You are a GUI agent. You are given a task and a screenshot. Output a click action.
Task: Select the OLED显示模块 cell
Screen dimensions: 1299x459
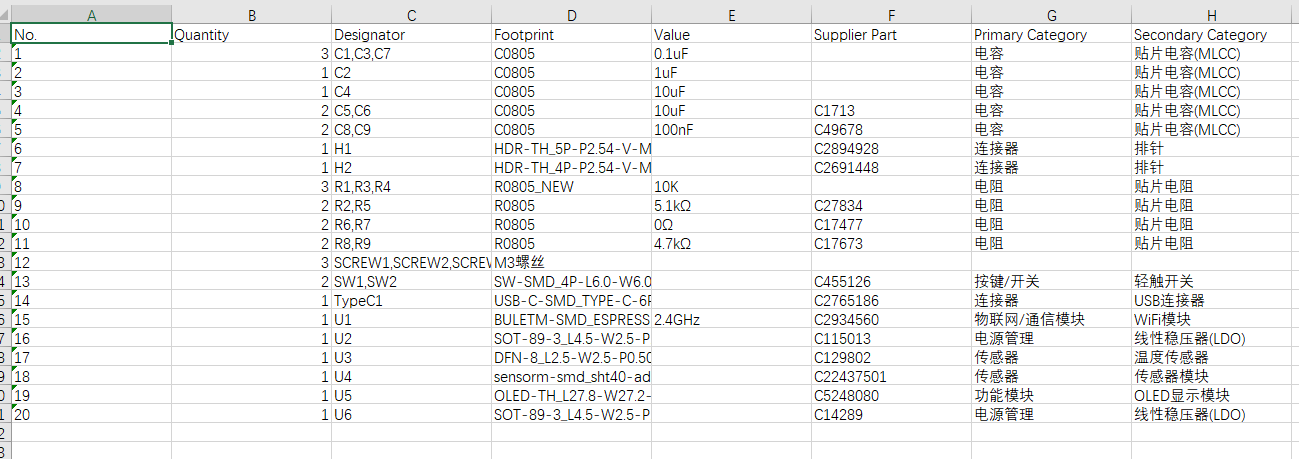1211,396
